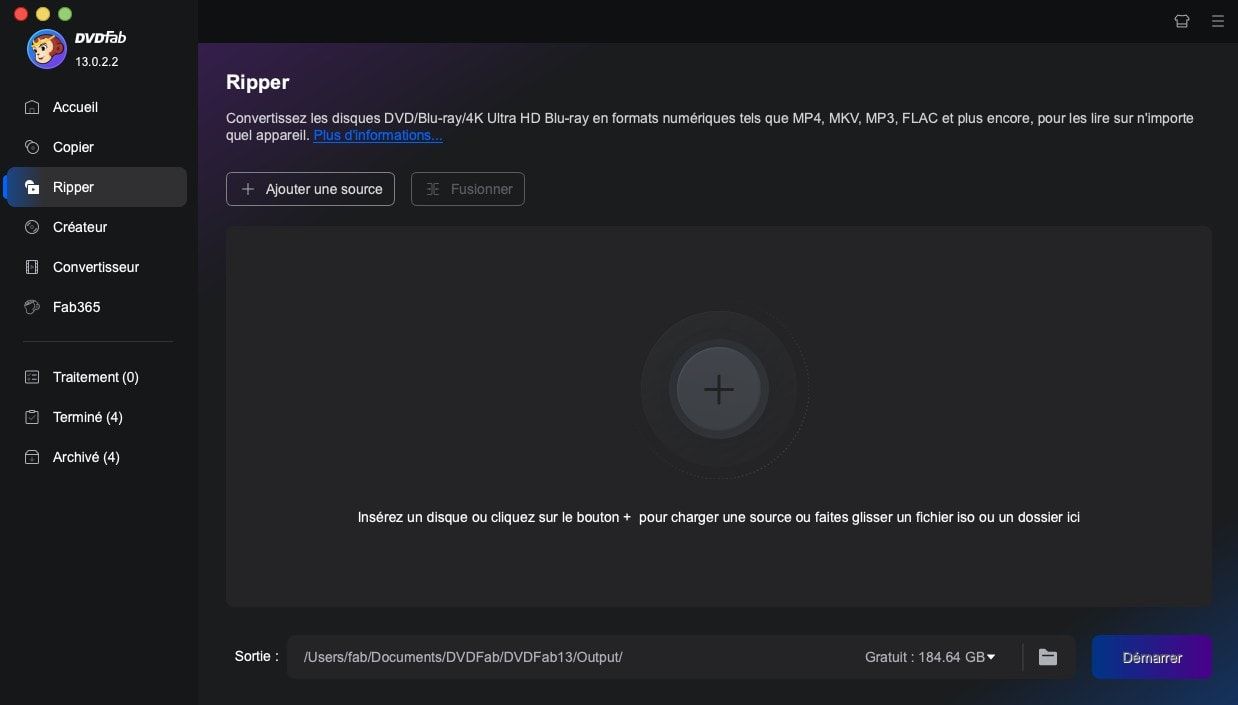
Task: Open the Créateur module icon
Action: pyautogui.click(x=33, y=227)
